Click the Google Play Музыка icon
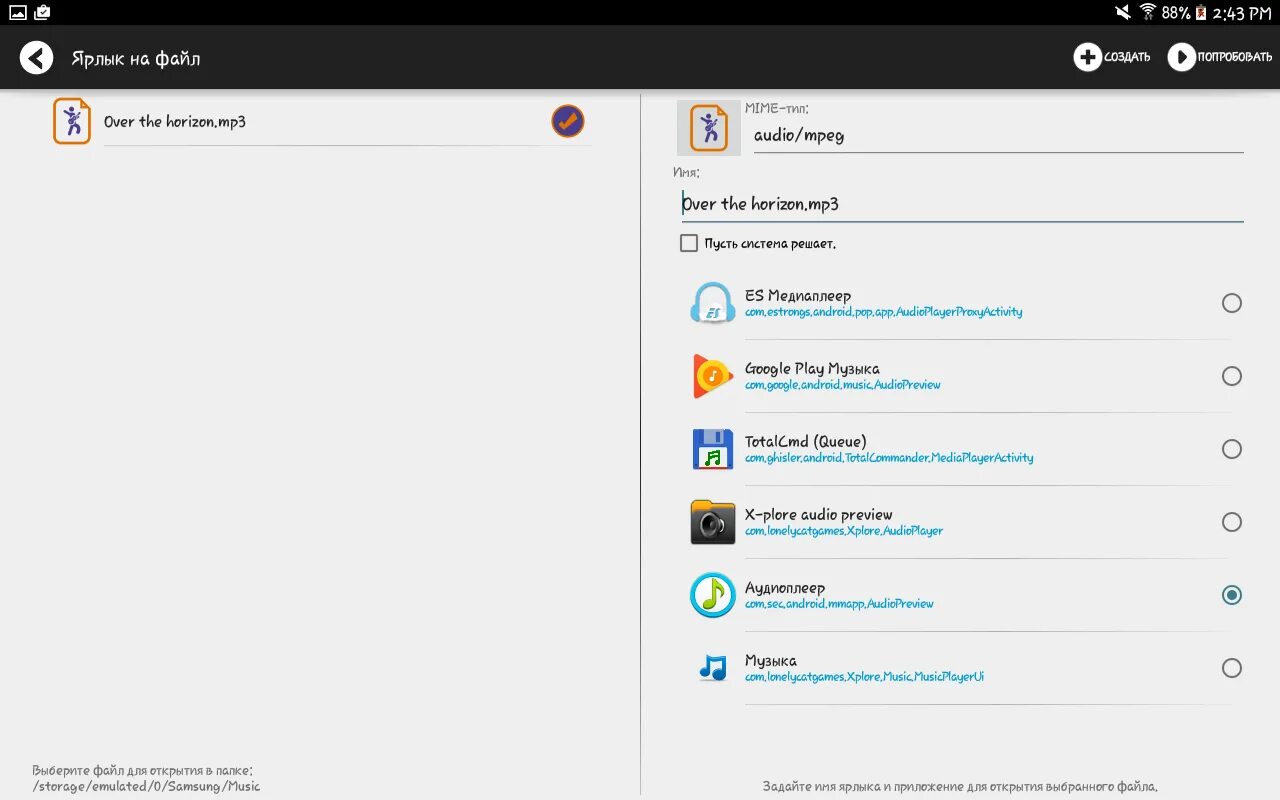The width and height of the screenshot is (1280, 800). (x=713, y=376)
